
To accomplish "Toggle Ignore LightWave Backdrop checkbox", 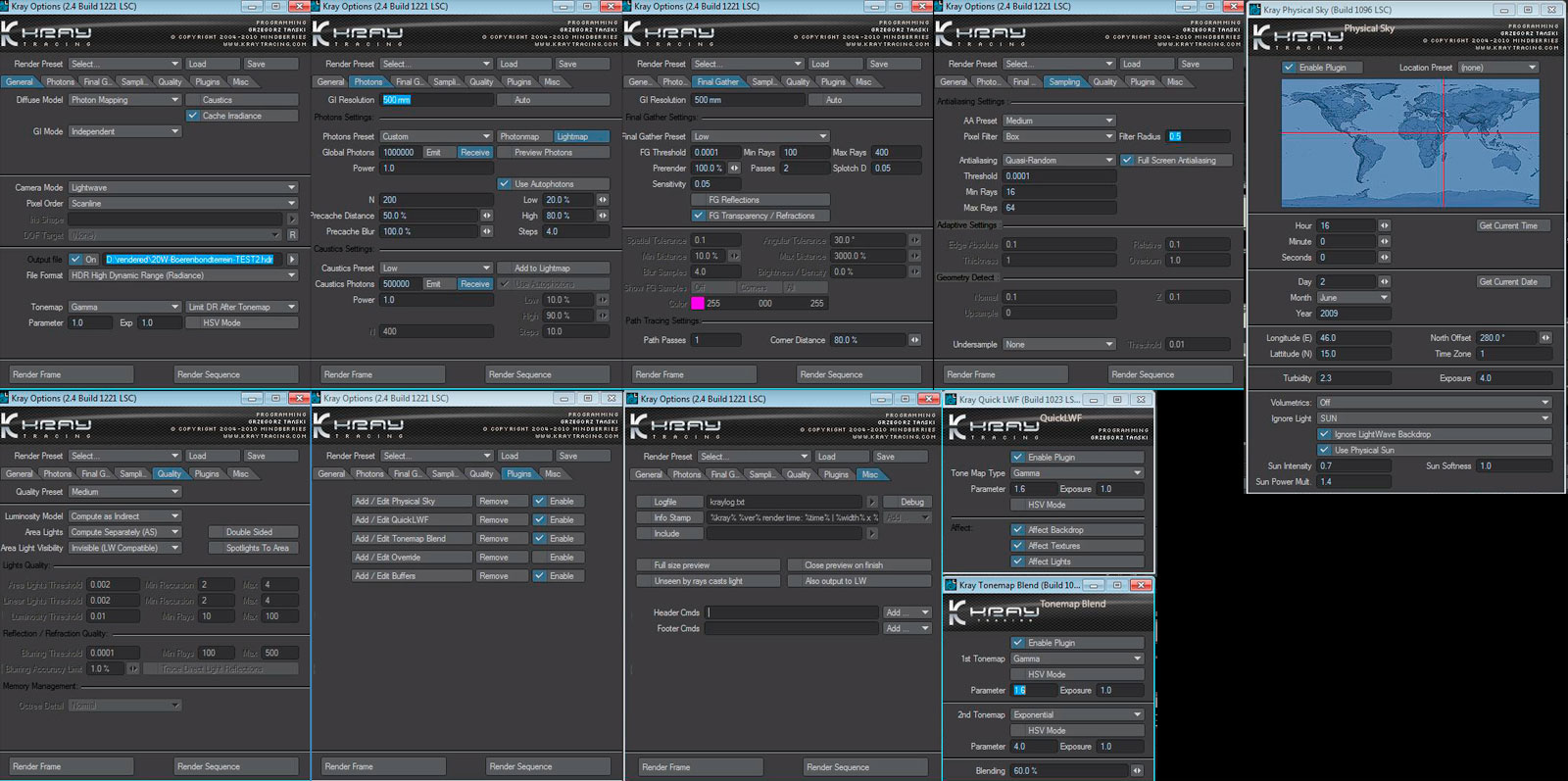I will 1324,434.
